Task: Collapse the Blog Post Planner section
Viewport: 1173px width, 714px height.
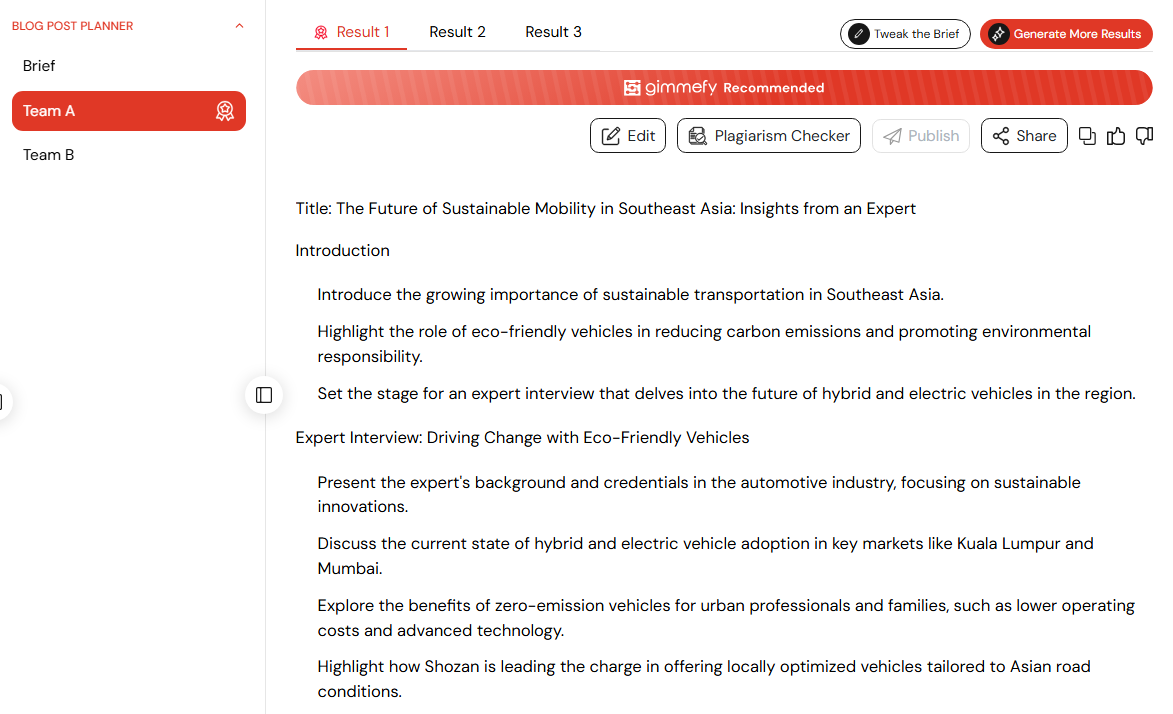Action: (239, 26)
